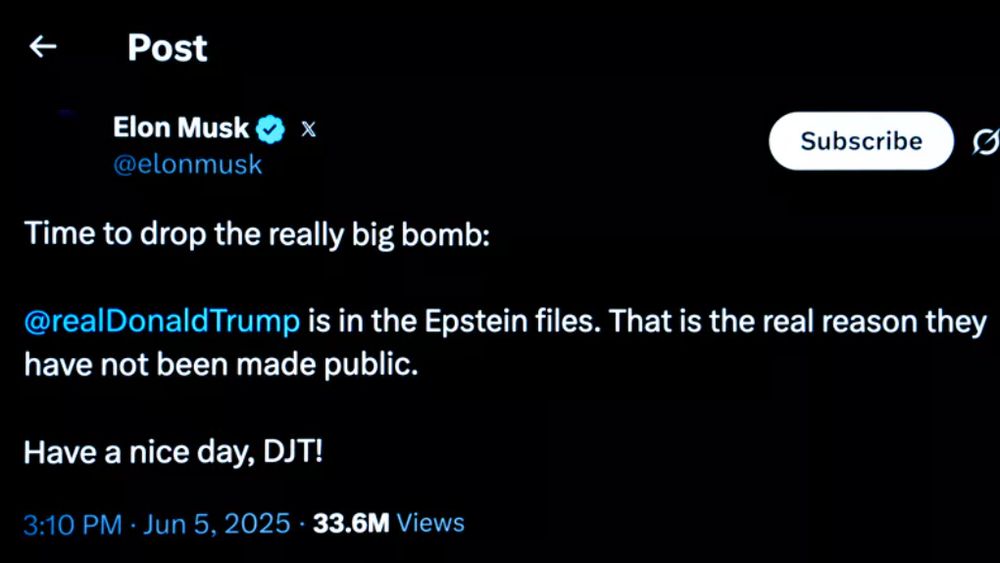Click the blue verified checkmark badge
Viewport: 1000px width, 563px height.
[x=271, y=129]
